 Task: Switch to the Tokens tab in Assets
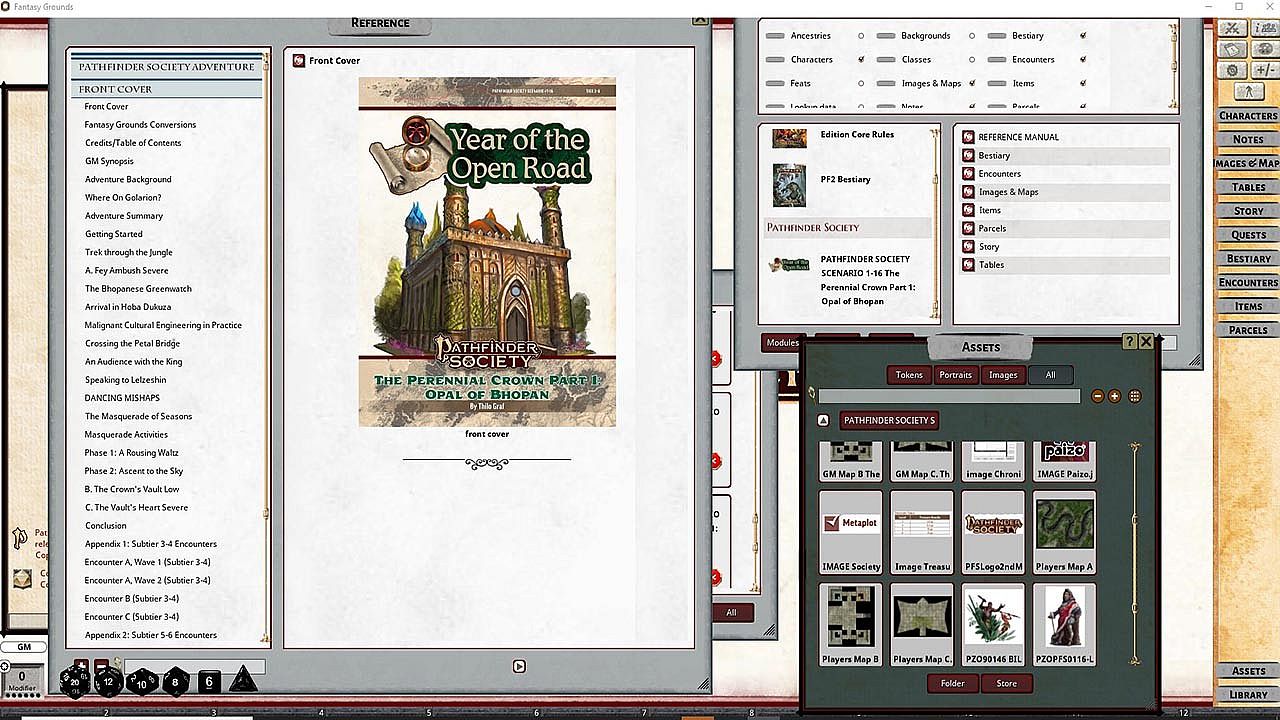click(x=909, y=375)
